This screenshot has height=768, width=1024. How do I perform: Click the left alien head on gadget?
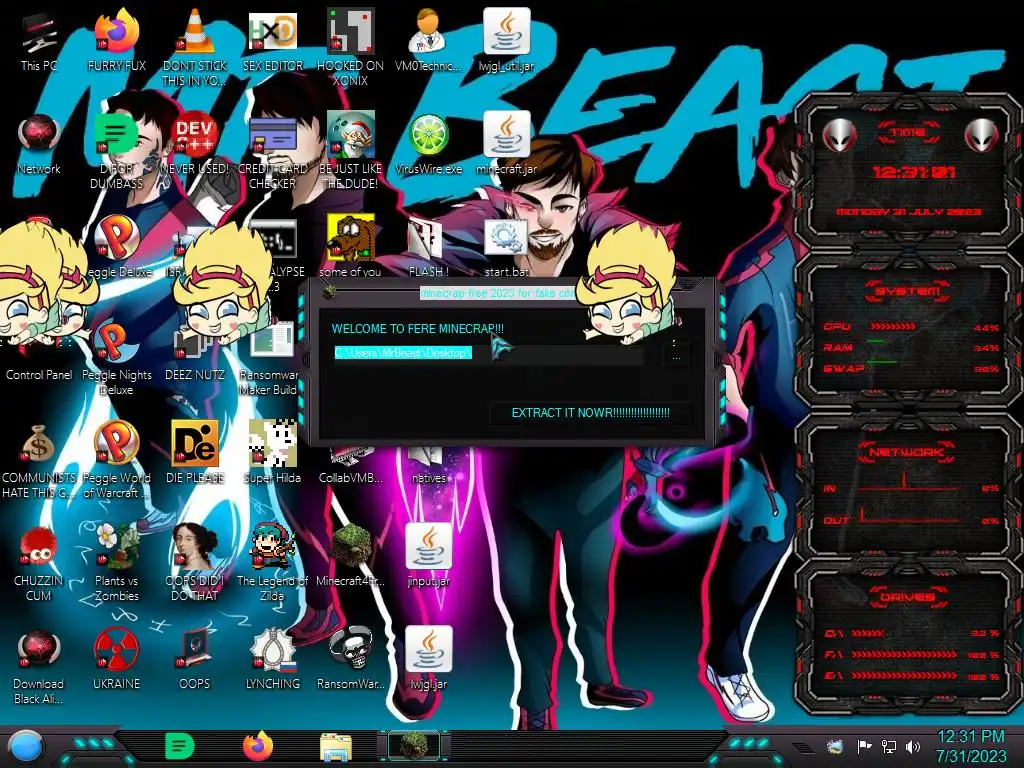point(840,135)
